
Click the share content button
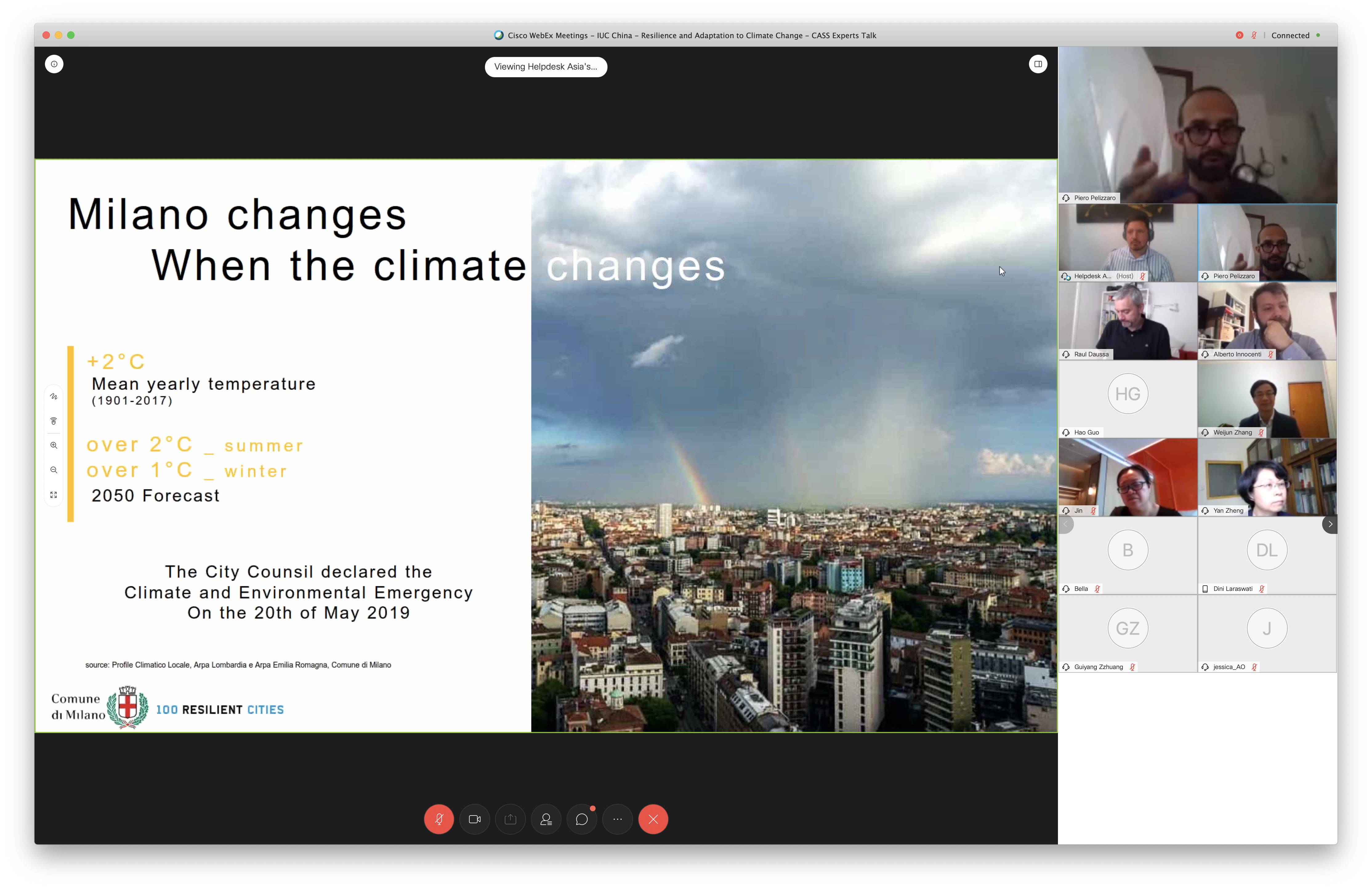click(510, 819)
